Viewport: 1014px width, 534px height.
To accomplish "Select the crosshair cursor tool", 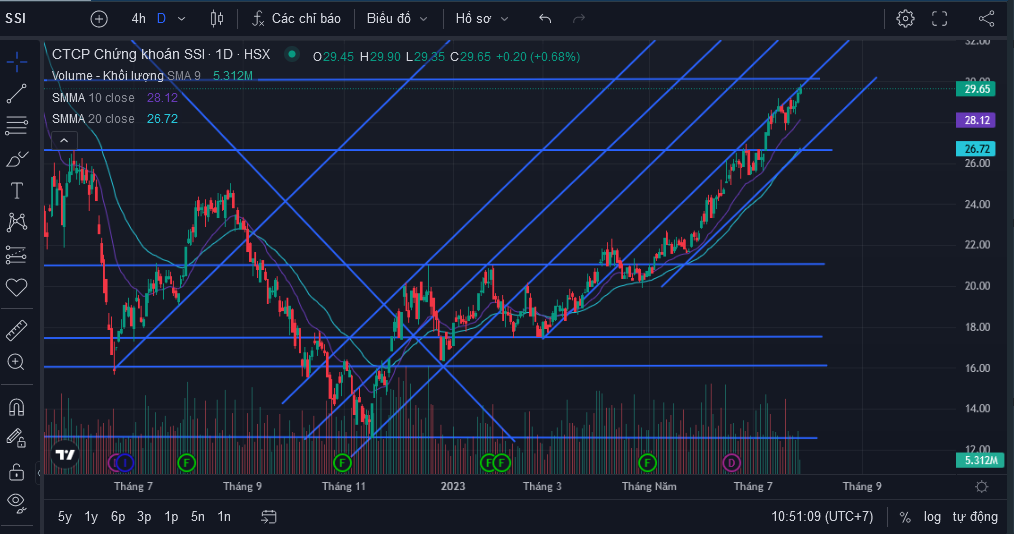I will coord(16,62).
